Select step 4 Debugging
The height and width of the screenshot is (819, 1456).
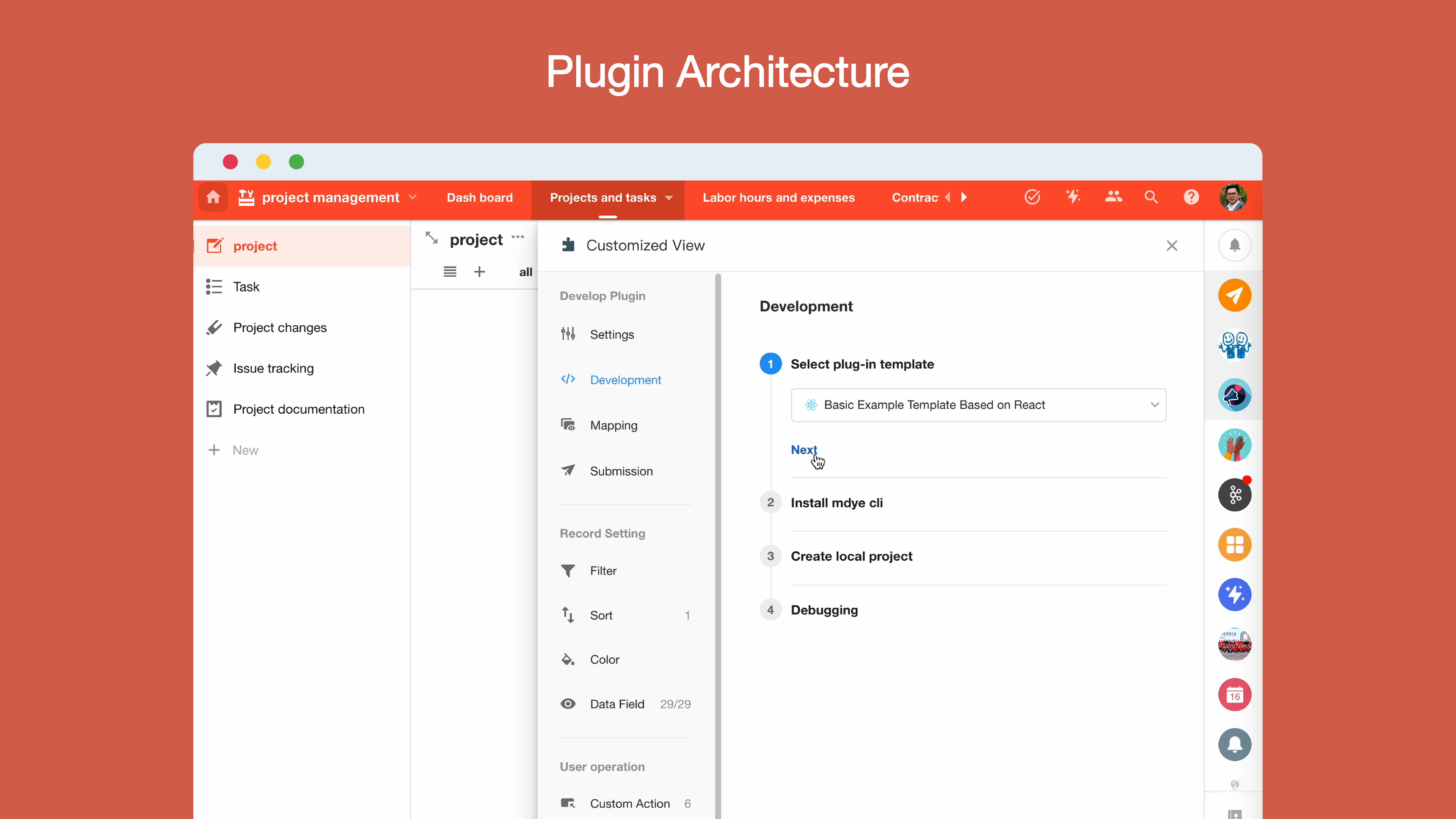pyautogui.click(x=824, y=610)
